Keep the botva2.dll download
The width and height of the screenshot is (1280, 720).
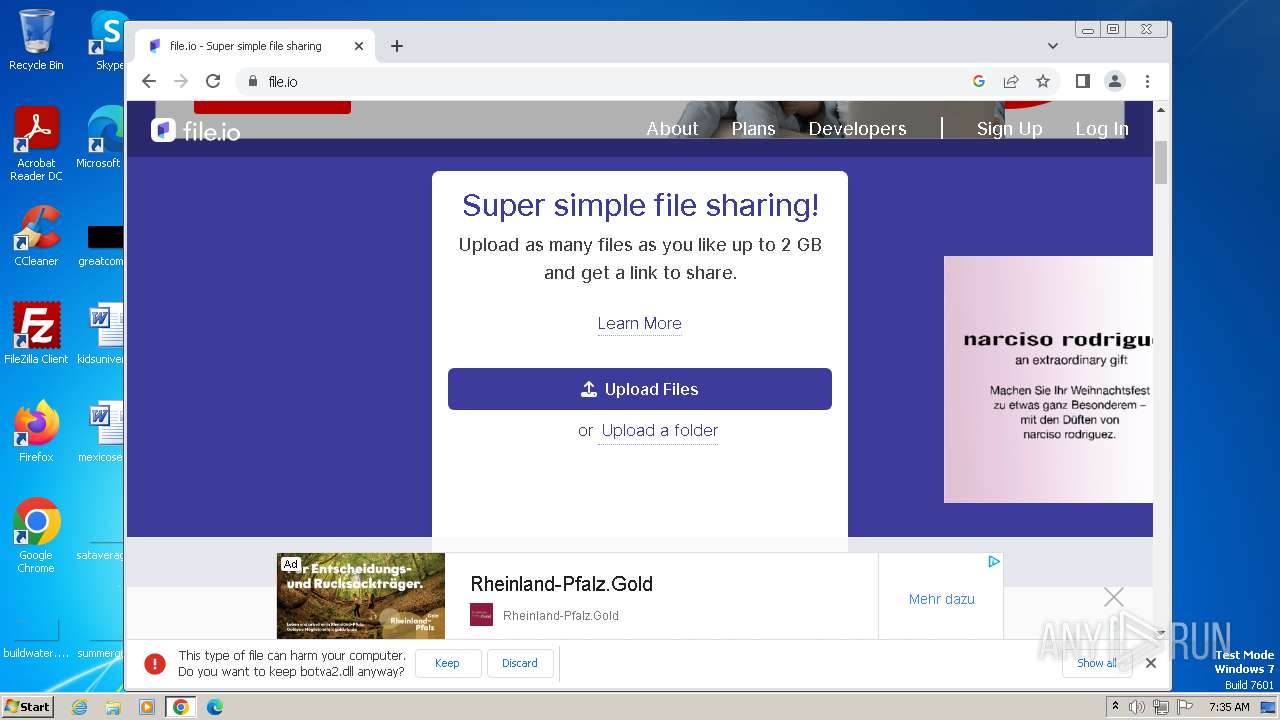[447, 663]
